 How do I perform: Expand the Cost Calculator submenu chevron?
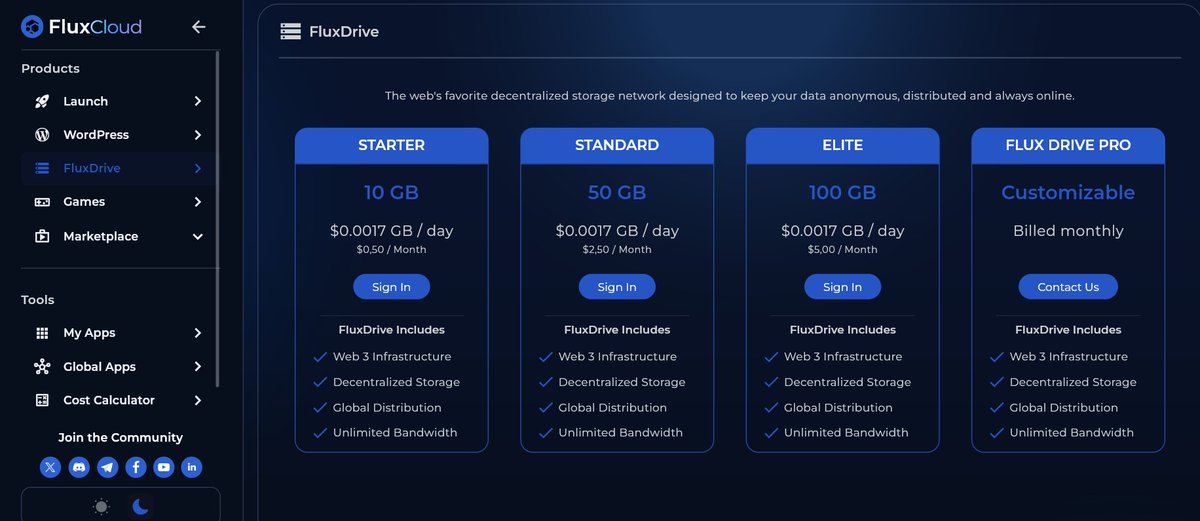198,400
